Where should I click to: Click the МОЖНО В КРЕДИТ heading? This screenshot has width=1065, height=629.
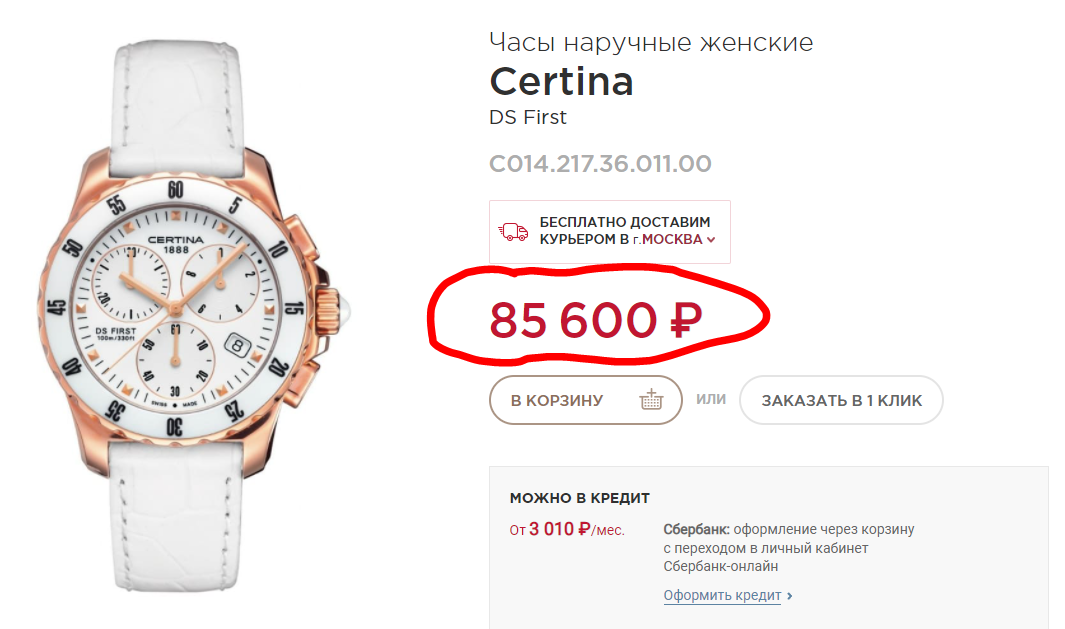click(x=580, y=497)
